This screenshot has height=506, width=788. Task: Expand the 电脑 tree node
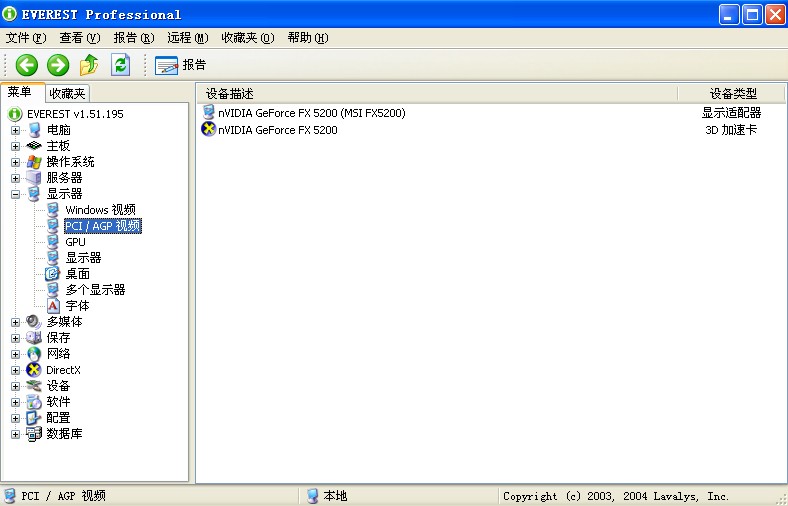tap(16, 131)
